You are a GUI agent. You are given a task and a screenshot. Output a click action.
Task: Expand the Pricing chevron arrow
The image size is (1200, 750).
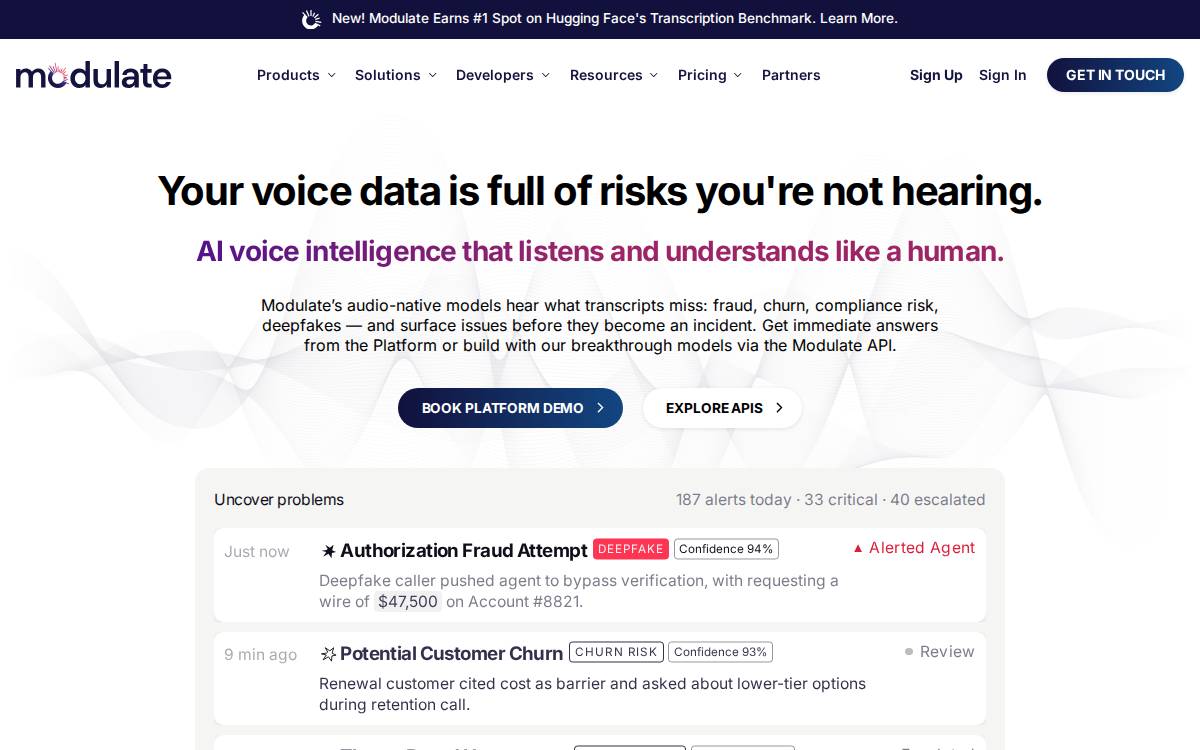(x=737, y=75)
